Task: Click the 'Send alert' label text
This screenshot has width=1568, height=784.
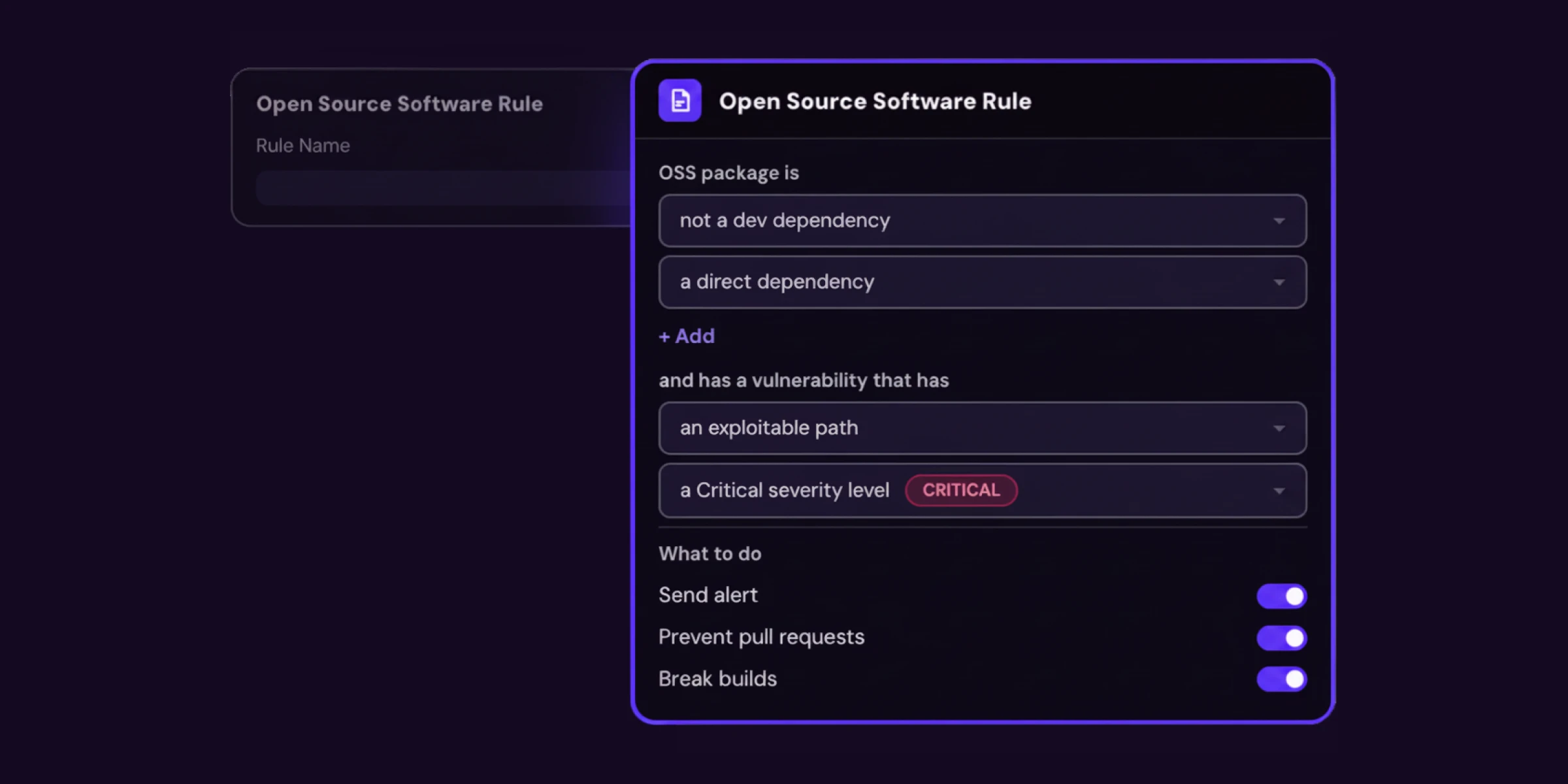Action: pyautogui.click(x=708, y=595)
